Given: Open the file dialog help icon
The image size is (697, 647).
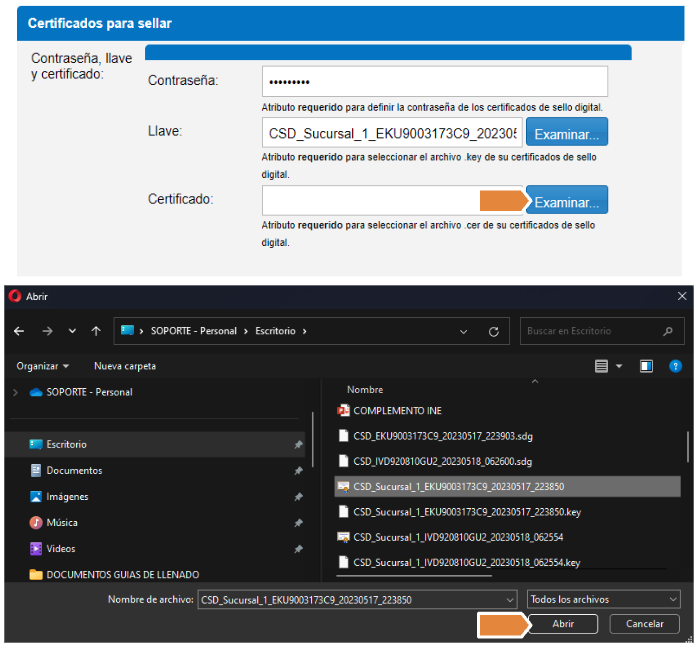Looking at the screenshot, I should (675, 366).
